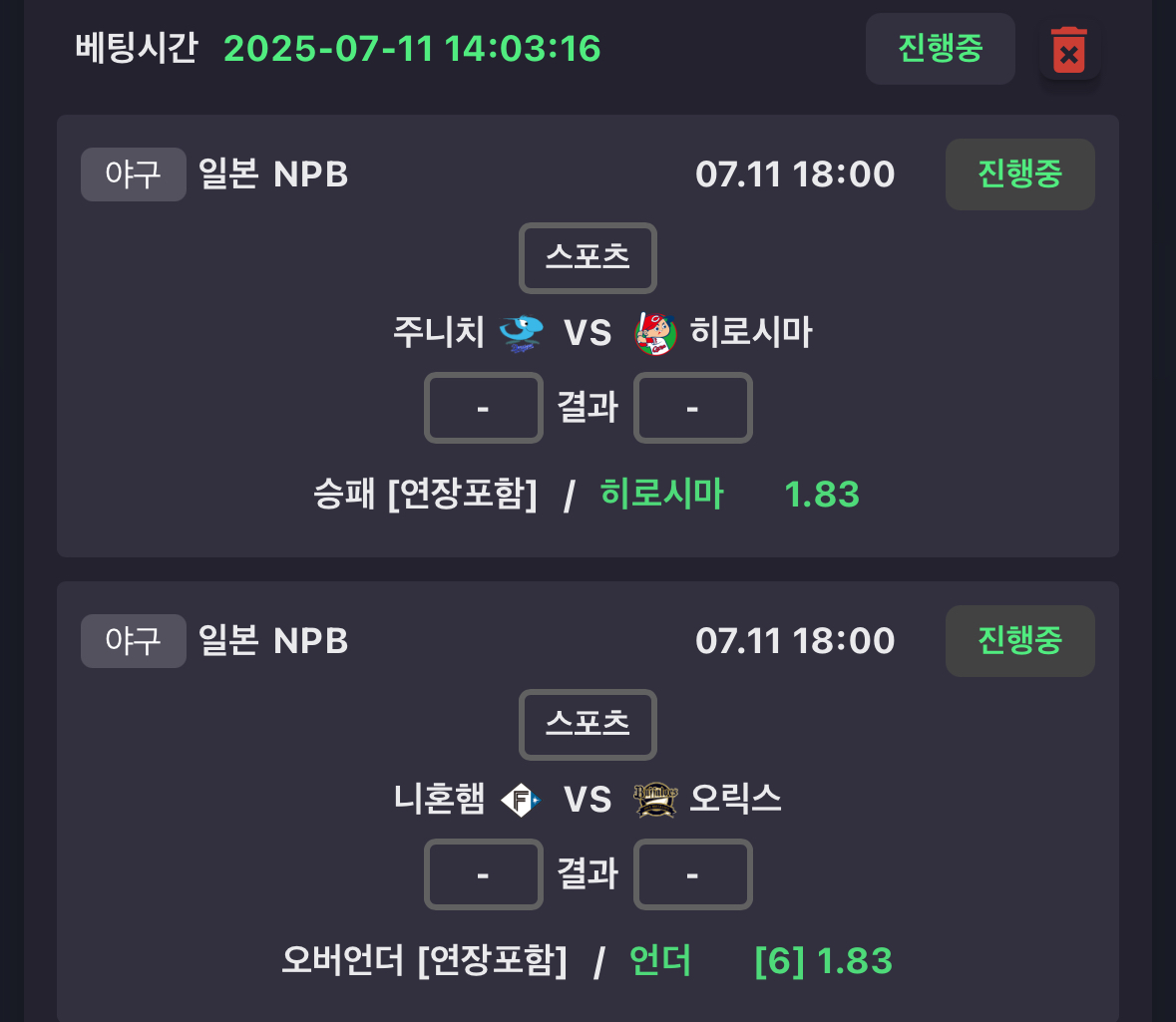
Task: Click 니혼햄 result score box
Action: click(x=483, y=874)
